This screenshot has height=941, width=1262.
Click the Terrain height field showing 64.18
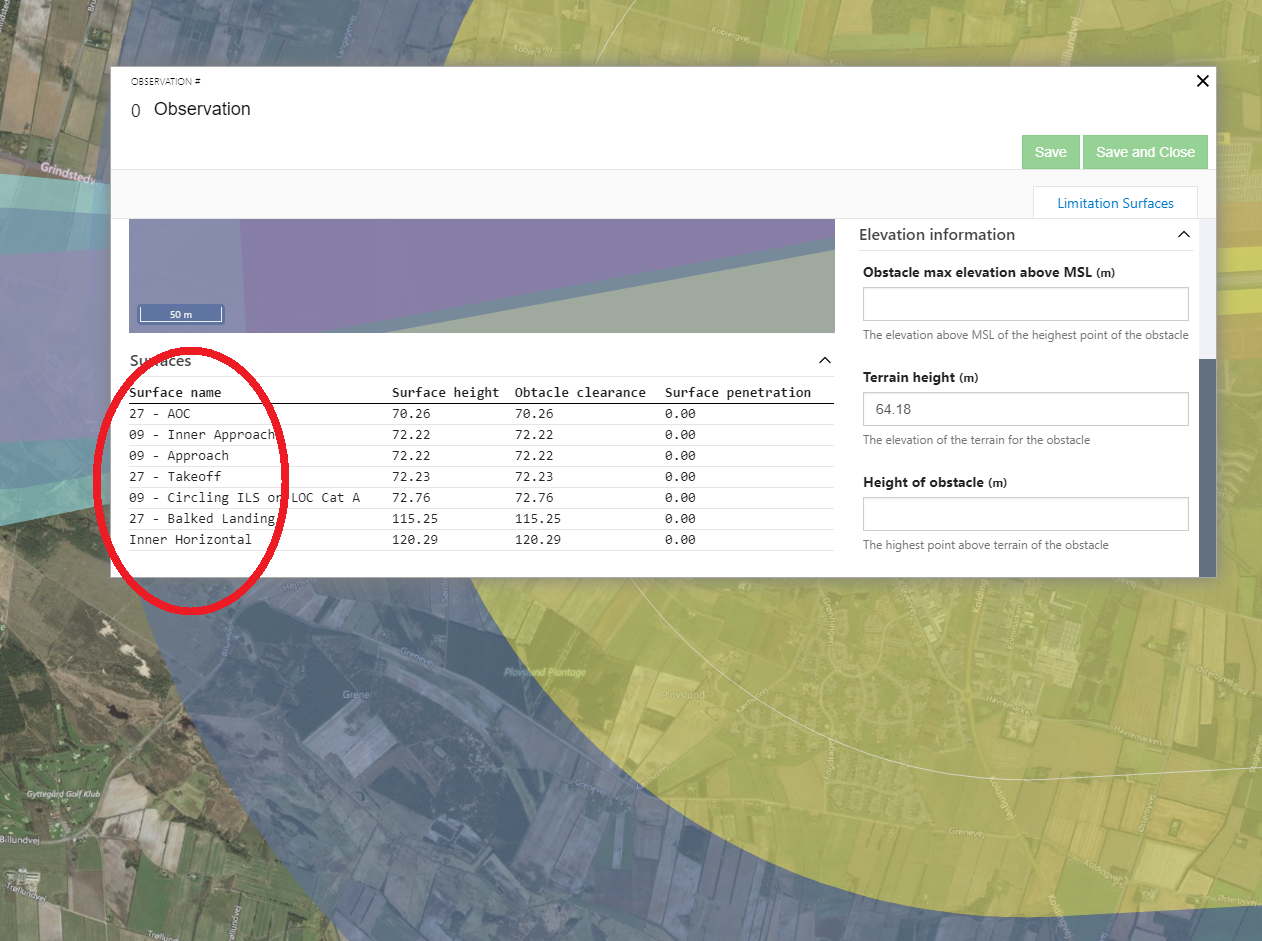point(1025,409)
